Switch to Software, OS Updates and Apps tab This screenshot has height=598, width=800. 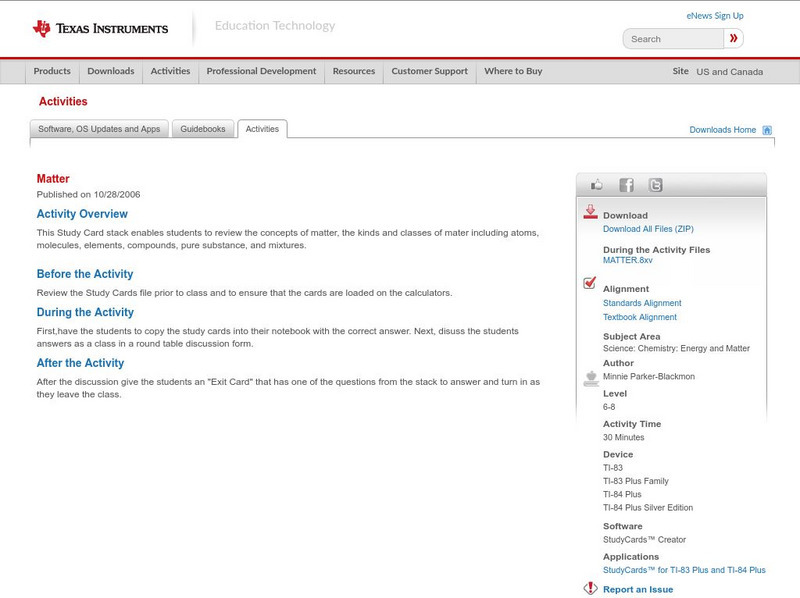pos(99,129)
